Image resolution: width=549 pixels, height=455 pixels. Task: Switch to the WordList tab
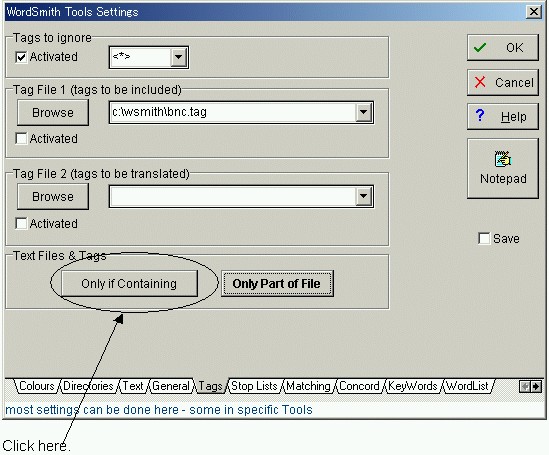[x=467, y=386]
